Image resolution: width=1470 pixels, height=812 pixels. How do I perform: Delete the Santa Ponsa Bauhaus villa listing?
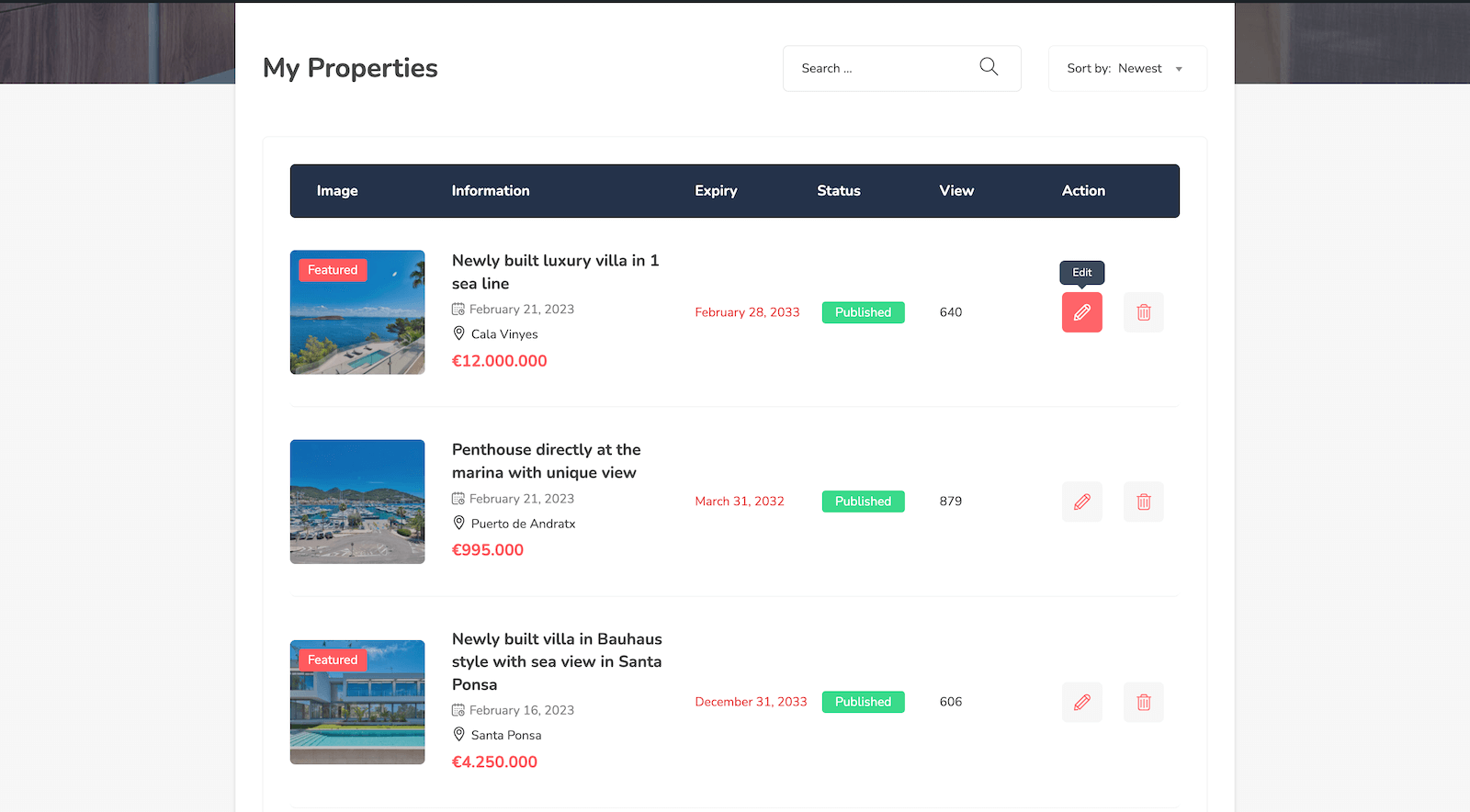click(1143, 702)
